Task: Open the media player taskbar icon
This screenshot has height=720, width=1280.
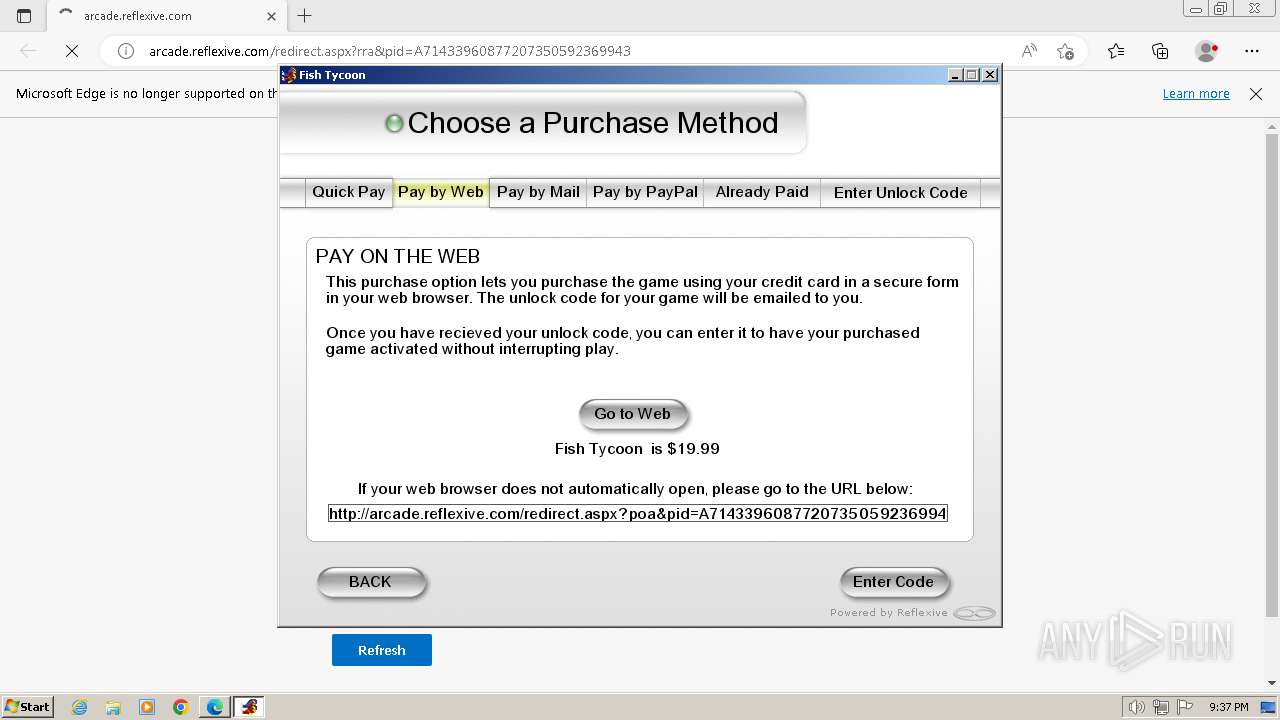Action: click(147, 707)
